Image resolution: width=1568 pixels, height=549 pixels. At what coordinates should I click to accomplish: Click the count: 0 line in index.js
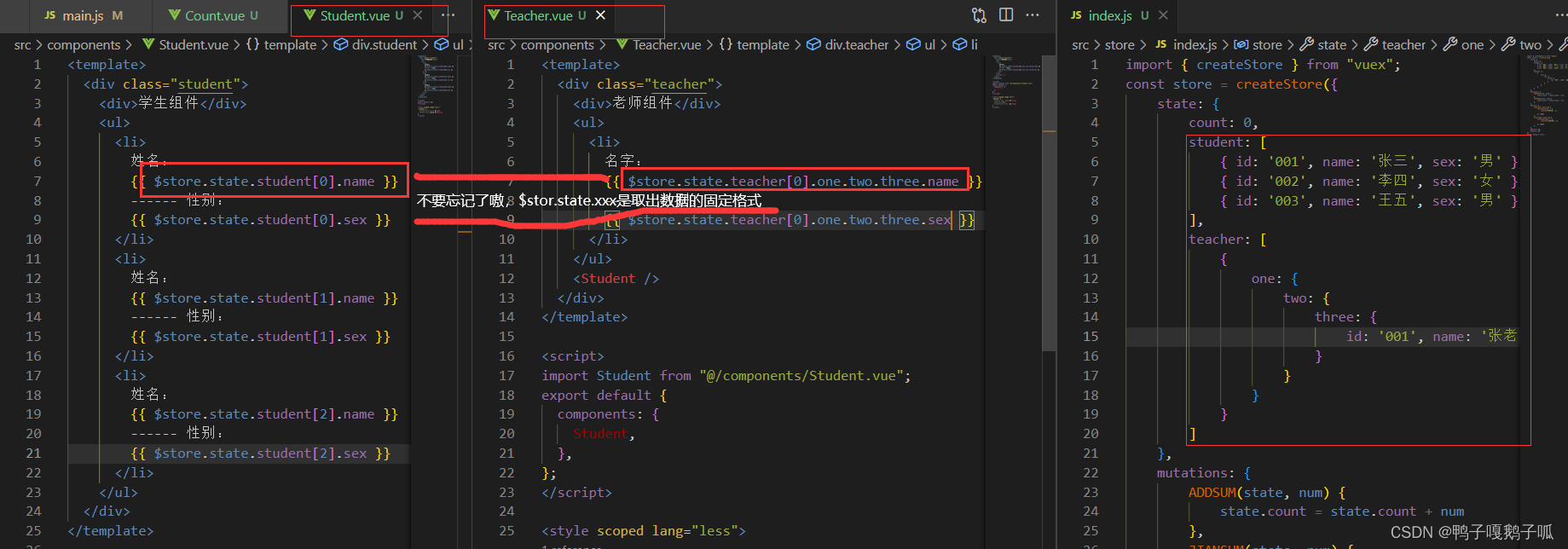(x=1223, y=123)
